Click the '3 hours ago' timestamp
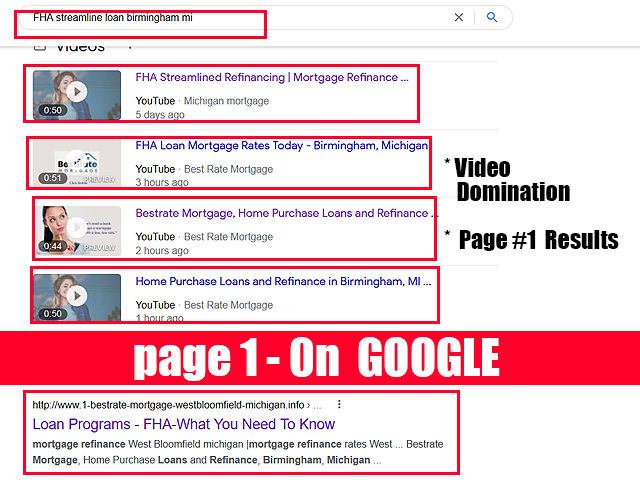This screenshot has width=640, height=480. click(x=162, y=182)
